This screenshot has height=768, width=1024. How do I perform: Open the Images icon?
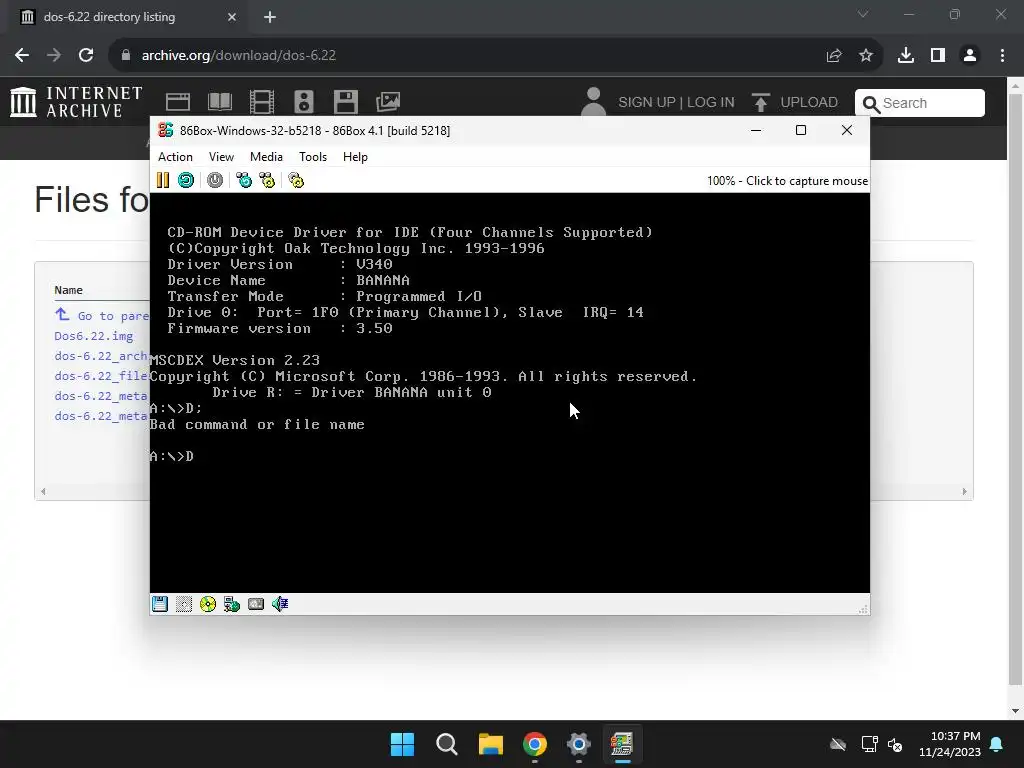(x=388, y=102)
